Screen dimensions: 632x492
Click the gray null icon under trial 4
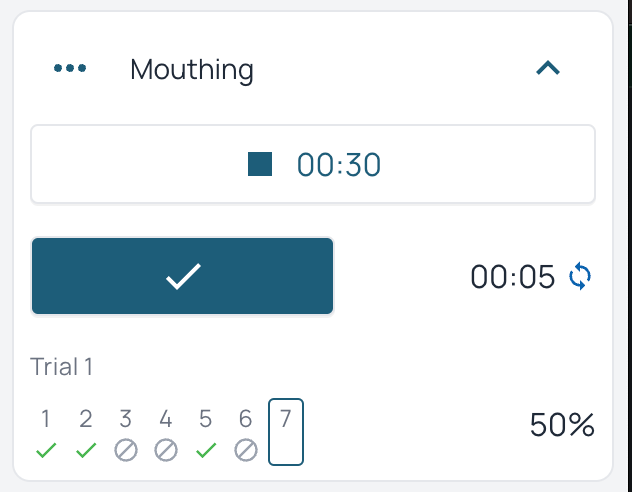pyautogui.click(x=166, y=451)
